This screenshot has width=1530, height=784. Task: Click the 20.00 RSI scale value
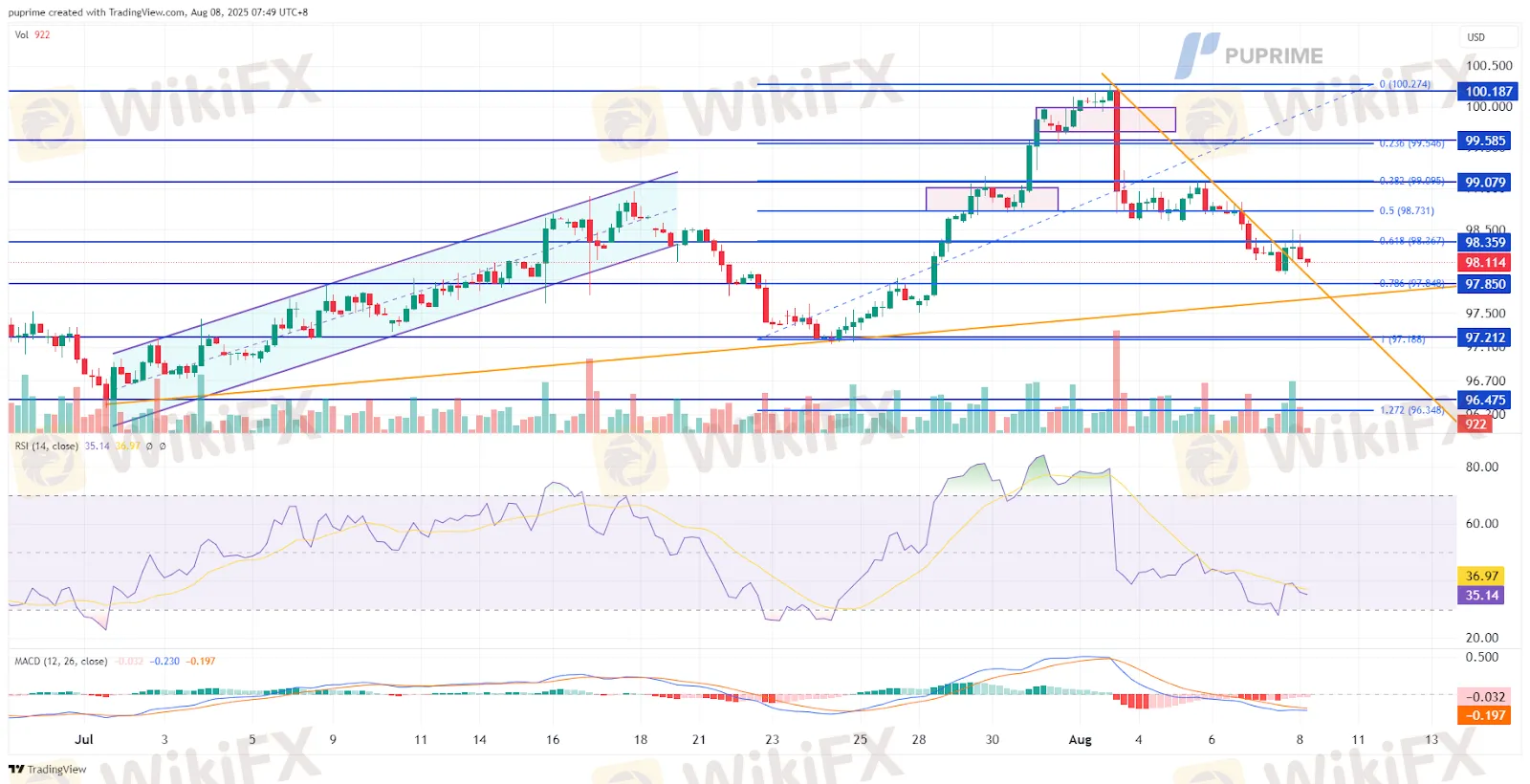coord(1482,638)
